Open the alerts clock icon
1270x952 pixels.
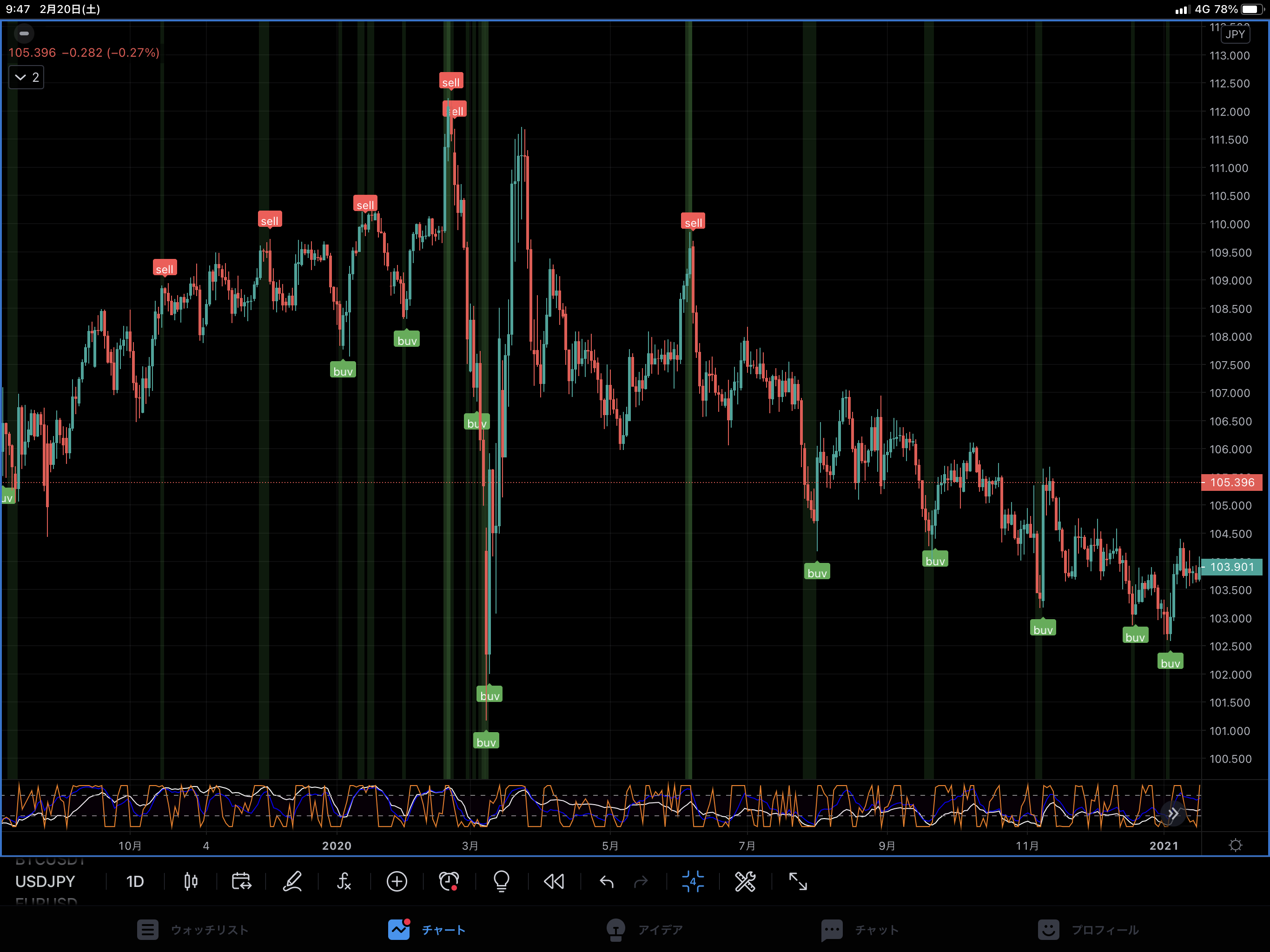[x=449, y=881]
